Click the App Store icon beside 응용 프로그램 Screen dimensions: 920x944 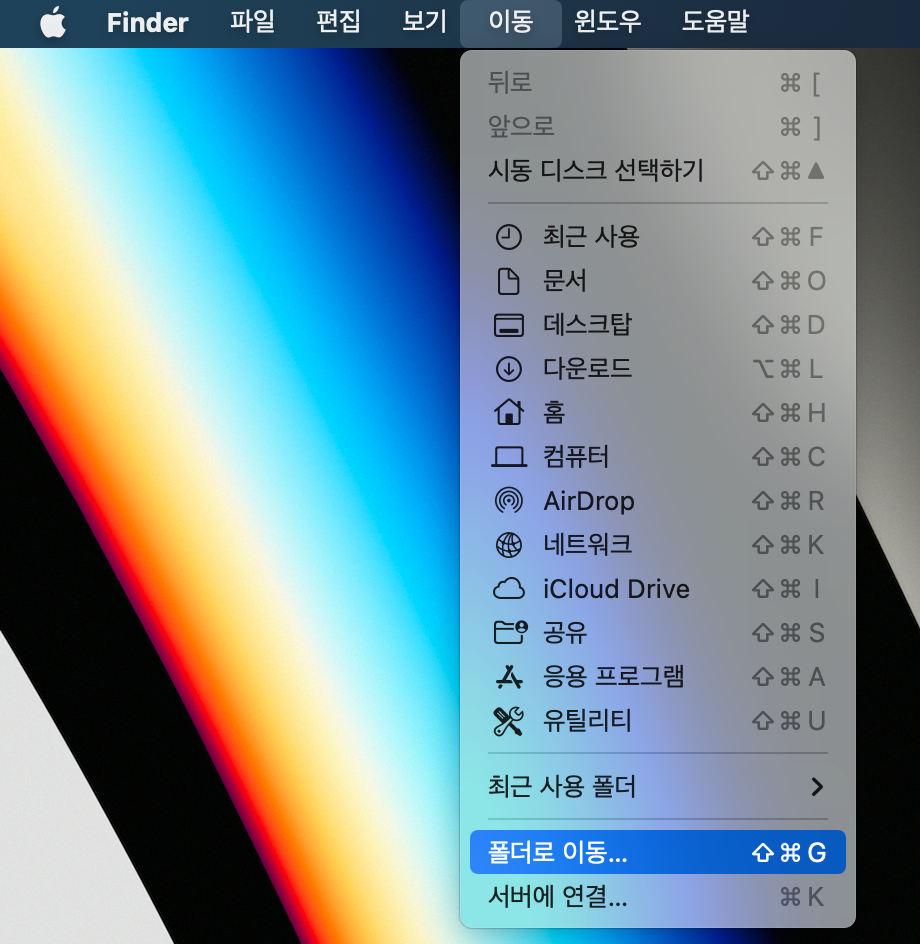(x=509, y=677)
